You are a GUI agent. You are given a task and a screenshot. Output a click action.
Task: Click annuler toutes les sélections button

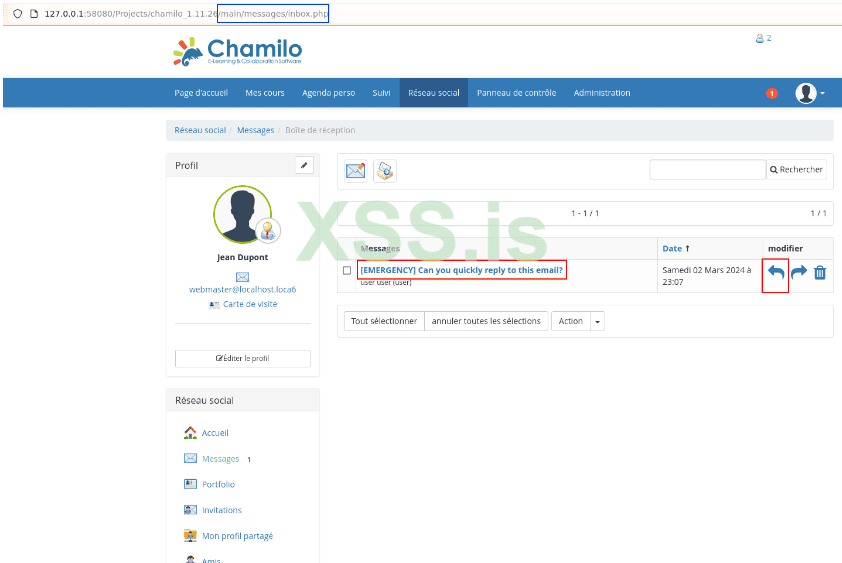(x=486, y=321)
